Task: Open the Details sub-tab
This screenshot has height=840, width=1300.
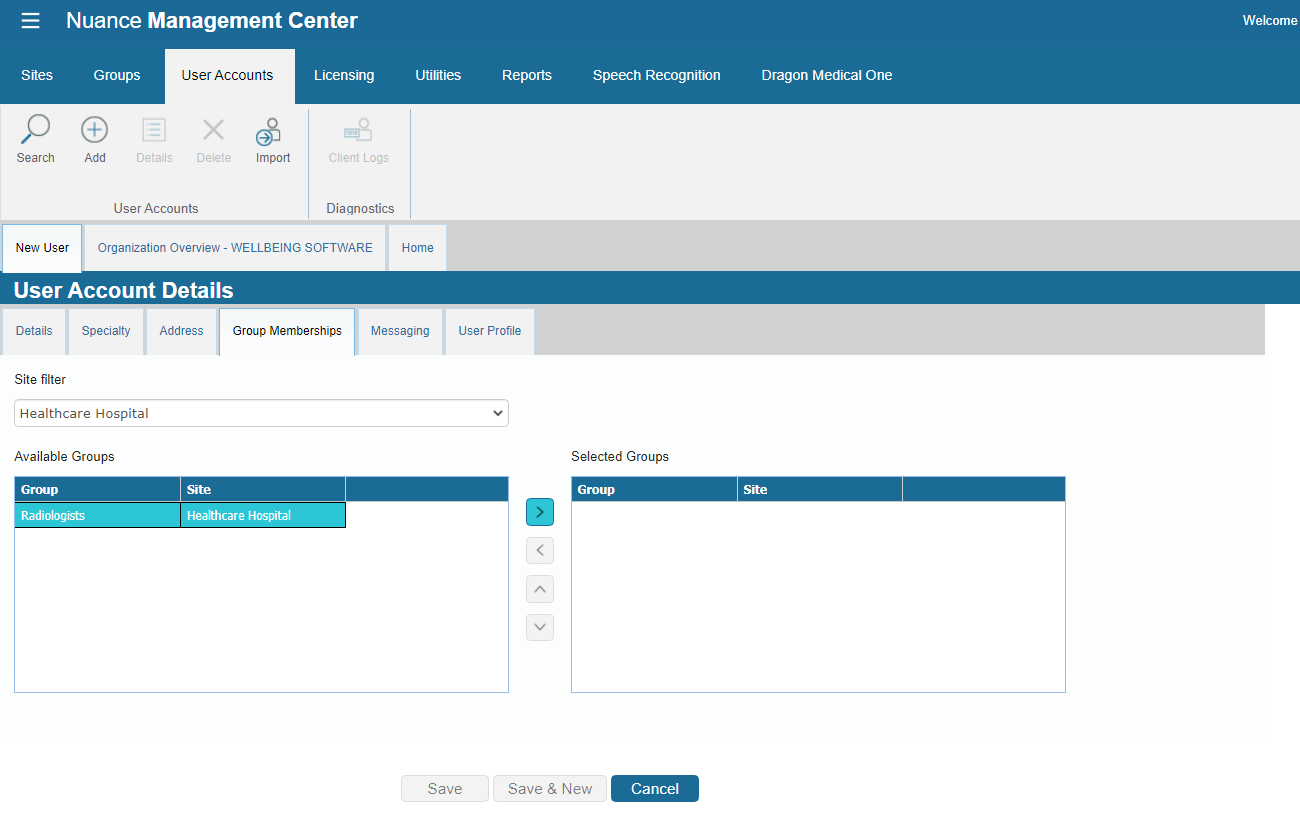Action: 34,331
